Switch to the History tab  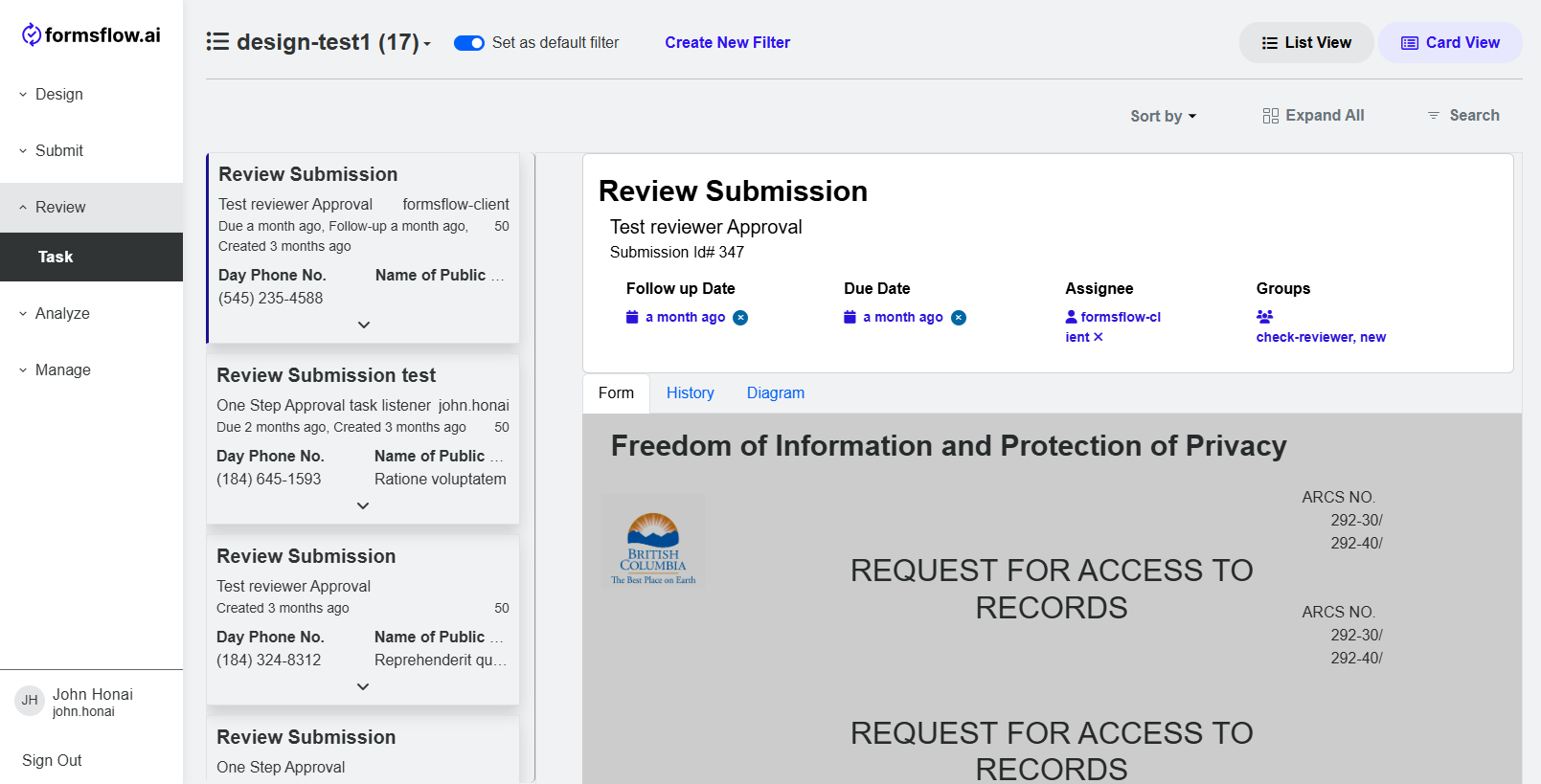pyautogui.click(x=691, y=393)
